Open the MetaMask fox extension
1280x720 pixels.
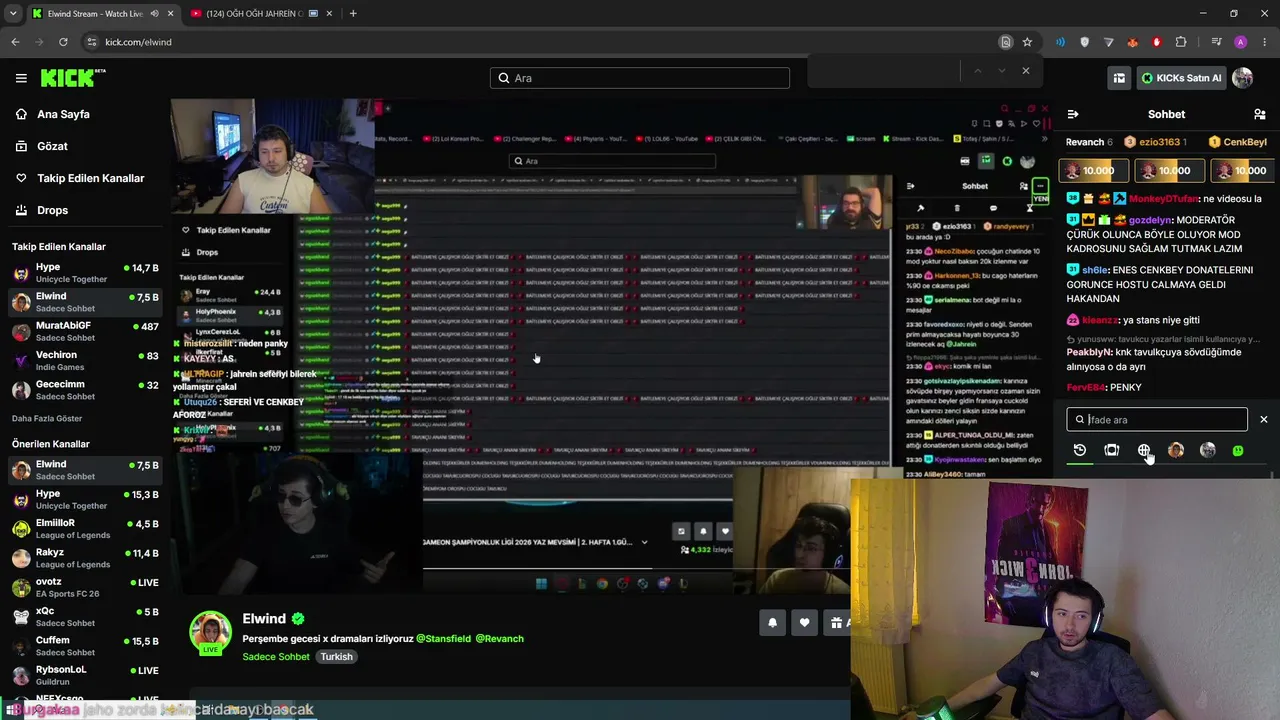[1133, 42]
